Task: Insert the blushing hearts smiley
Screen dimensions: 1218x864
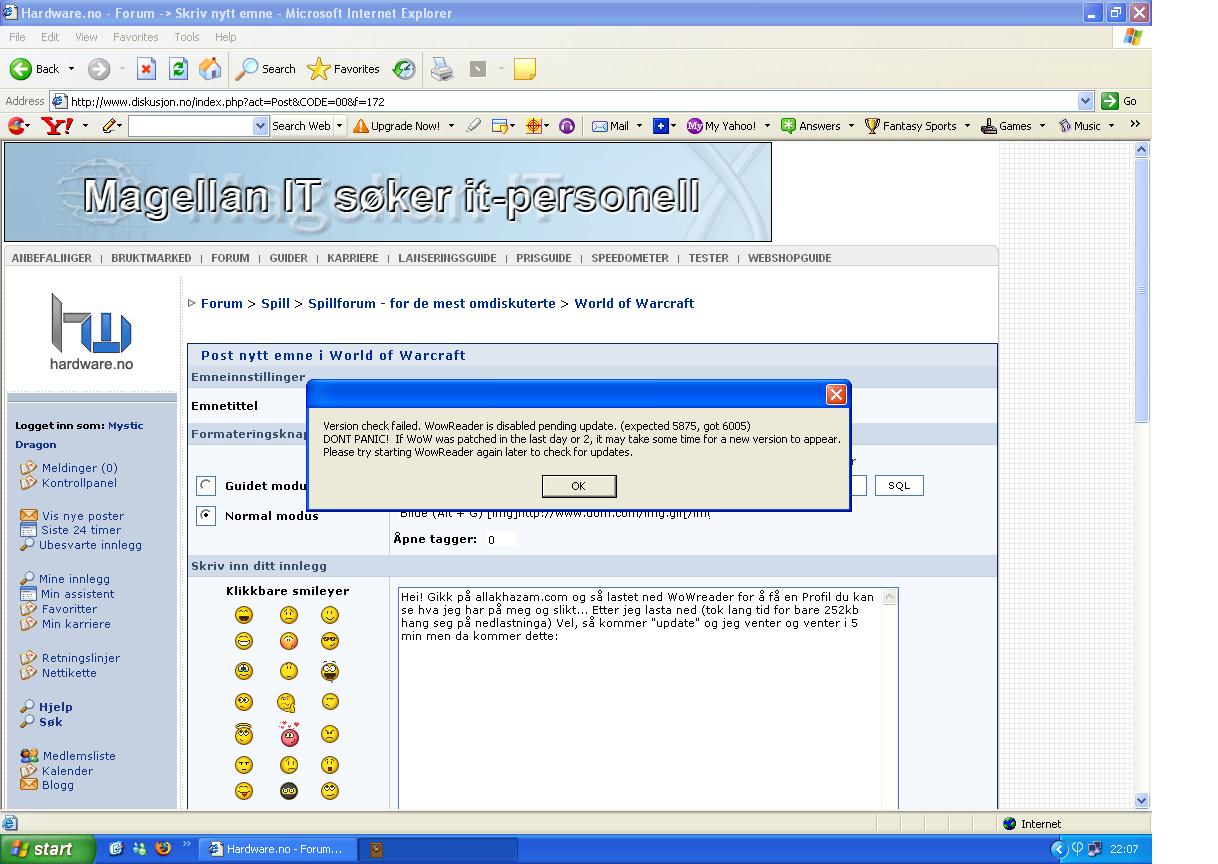Action: (289, 734)
